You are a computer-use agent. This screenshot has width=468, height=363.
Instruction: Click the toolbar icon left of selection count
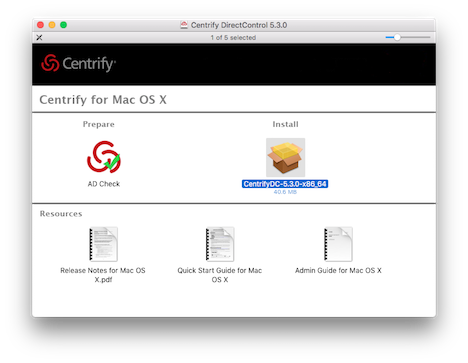(39, 37)
